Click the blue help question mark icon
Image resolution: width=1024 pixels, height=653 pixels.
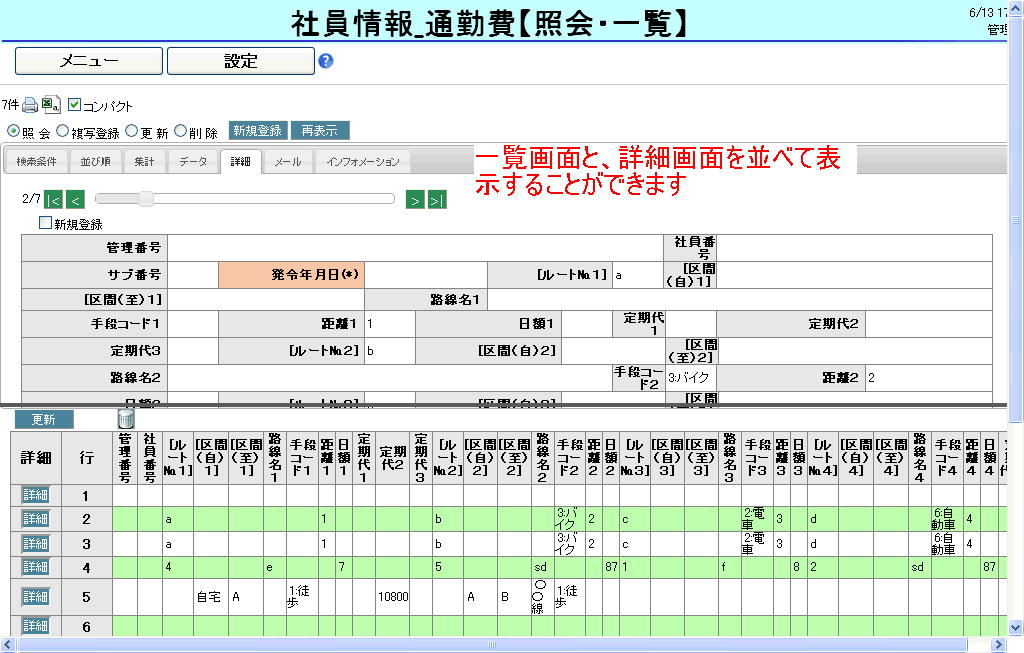325,61
